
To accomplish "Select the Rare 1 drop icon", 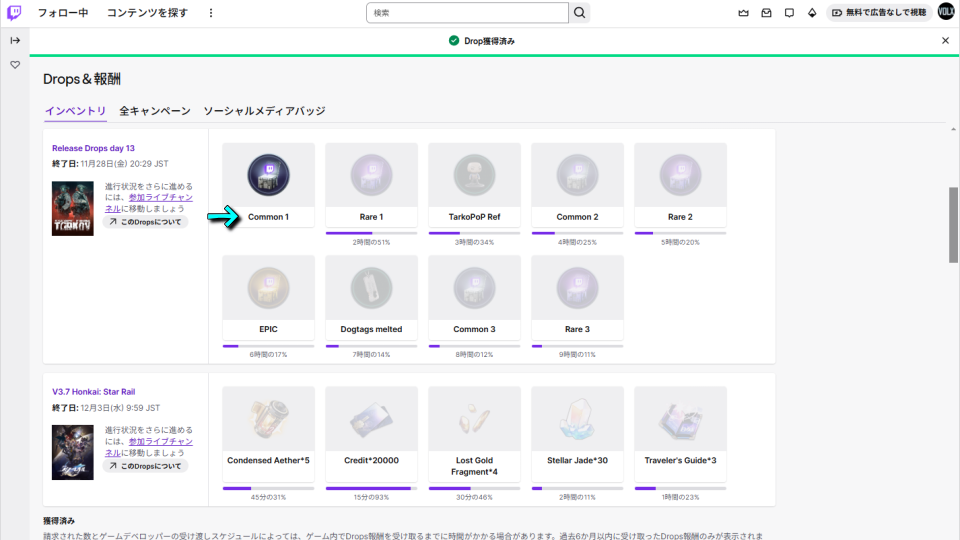I will point(372,175).
